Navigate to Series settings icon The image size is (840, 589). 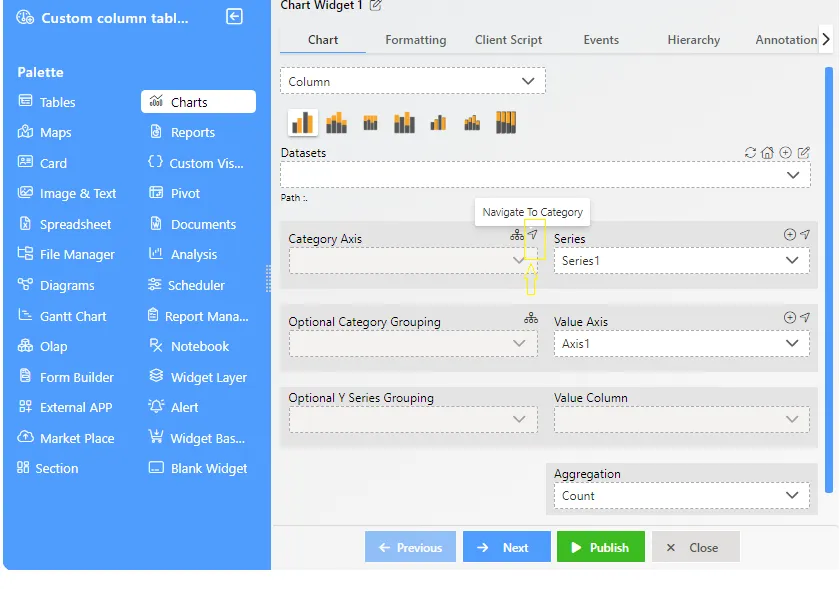click(805, 234)
